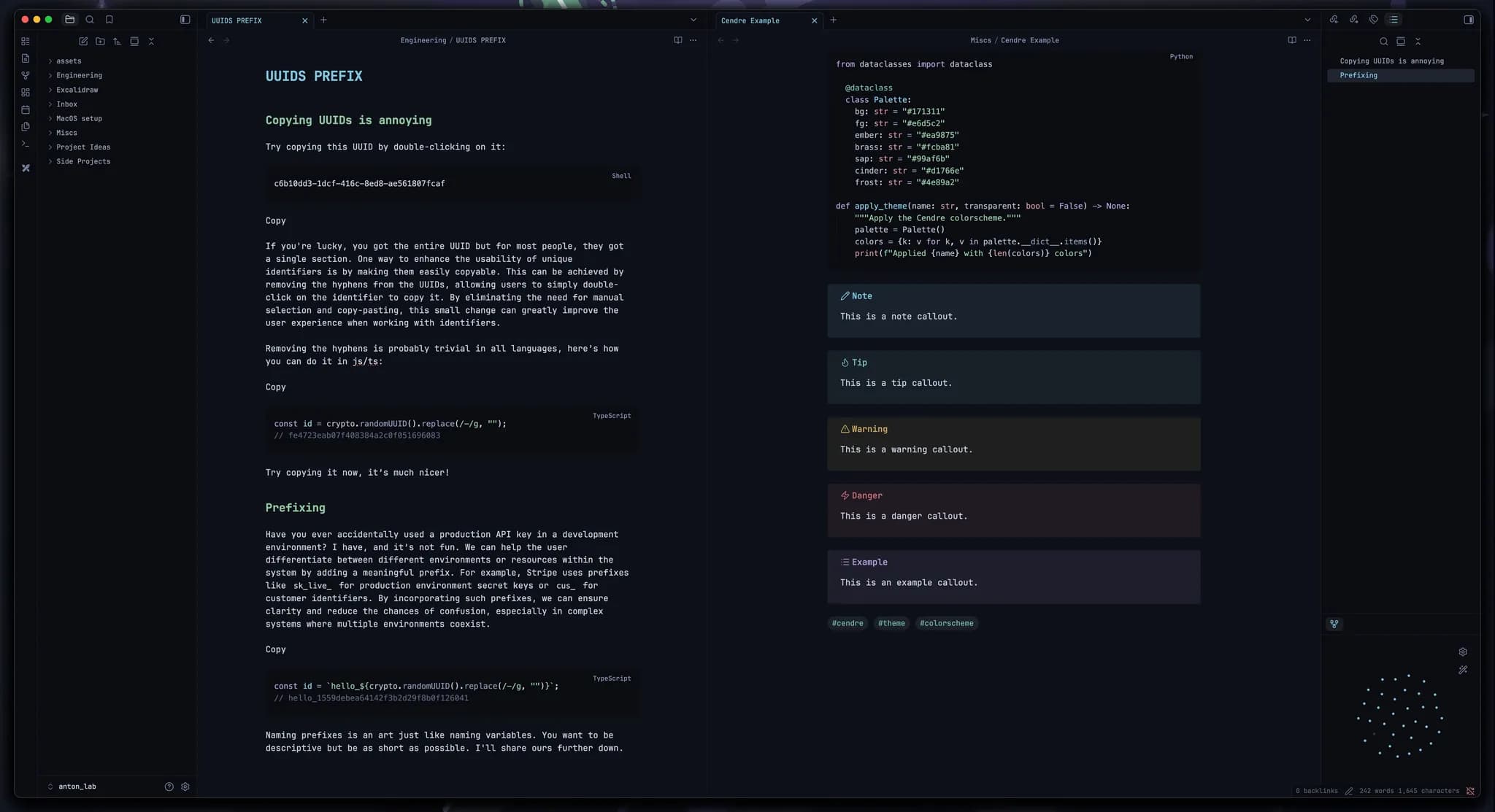The height and width of the screenshot is (812, 1495).
Task: Collapse all outline headings
Action: click(x=1418, y=42)
